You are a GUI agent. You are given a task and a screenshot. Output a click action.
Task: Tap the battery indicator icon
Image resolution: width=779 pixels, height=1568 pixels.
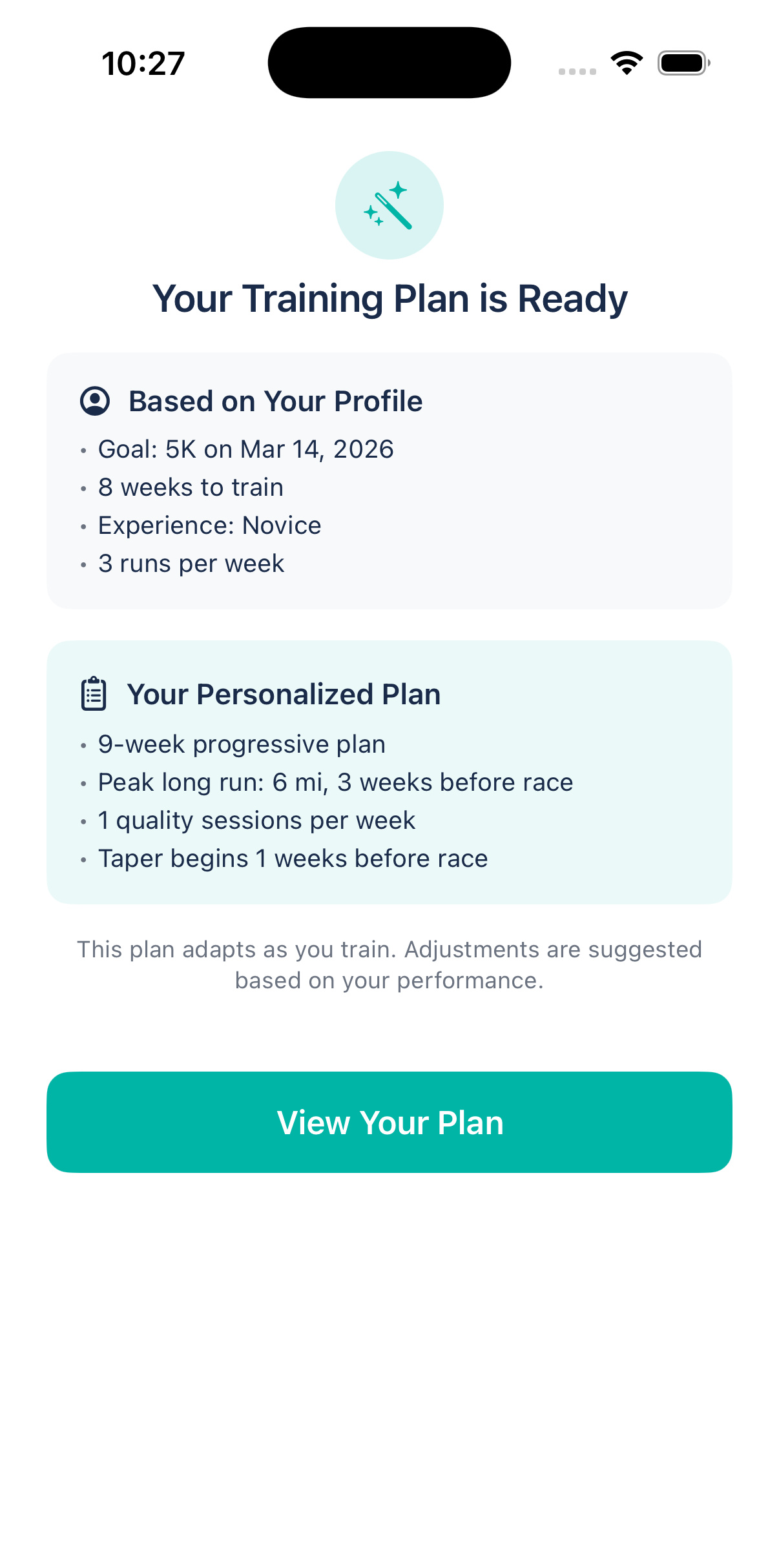[x=683, y=63]
